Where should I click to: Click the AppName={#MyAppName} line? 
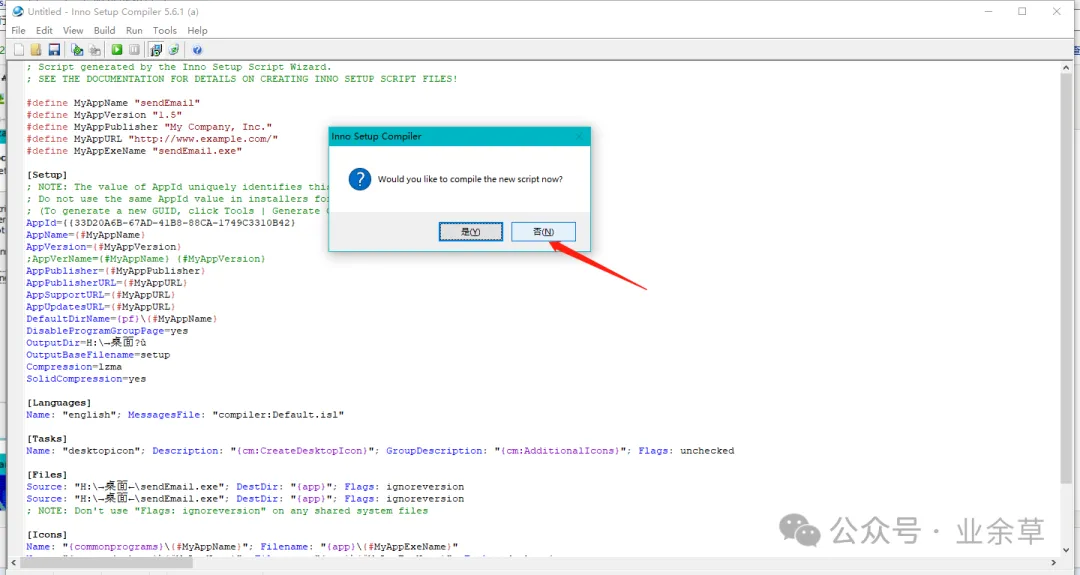tap(86, 235)
